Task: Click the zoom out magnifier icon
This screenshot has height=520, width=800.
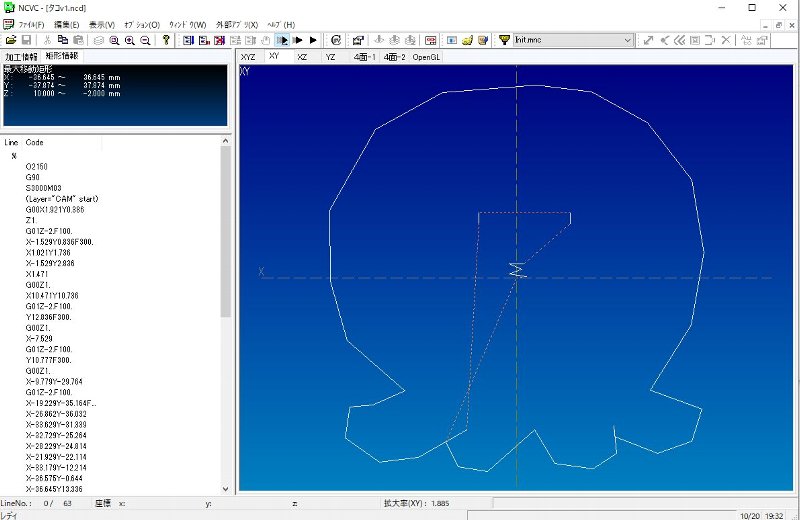Action: tap(146, 40)
